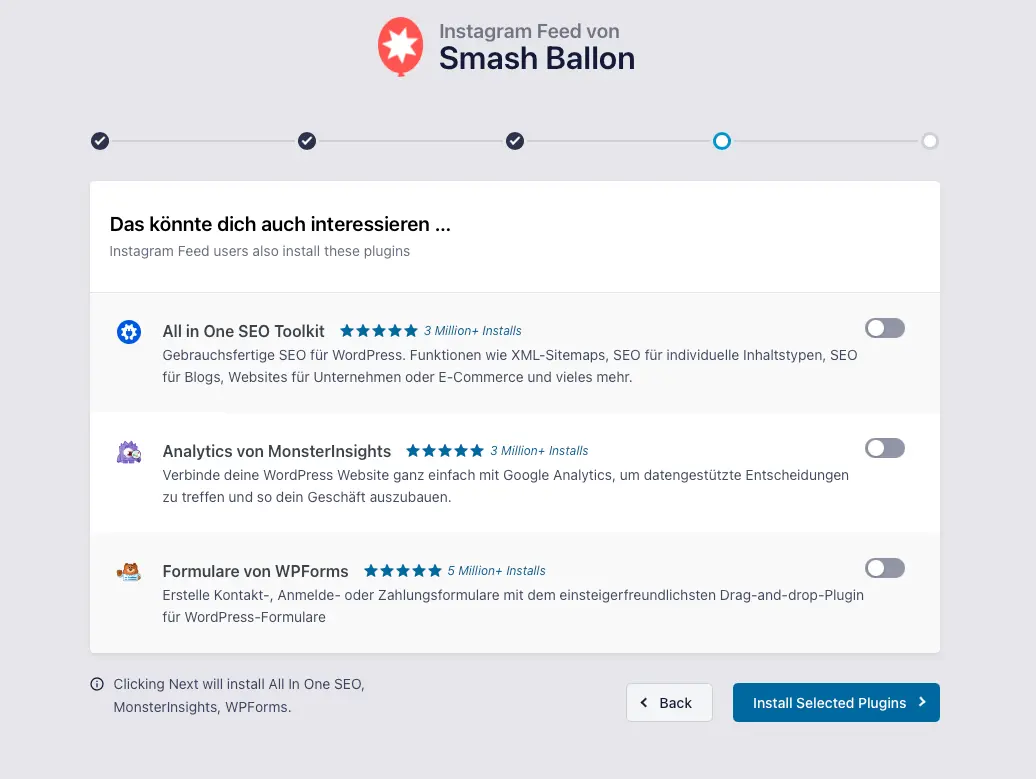This screenshot has height=779, width=1036.
Task: Click the Formulare von WPForms title
Action: 256,571
